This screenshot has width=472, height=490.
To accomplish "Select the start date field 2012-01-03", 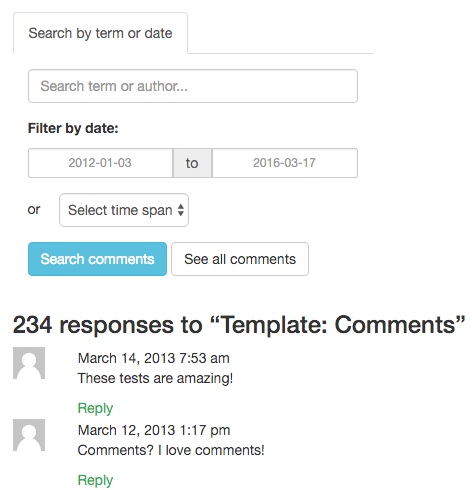I will click(x=100, y=163).
